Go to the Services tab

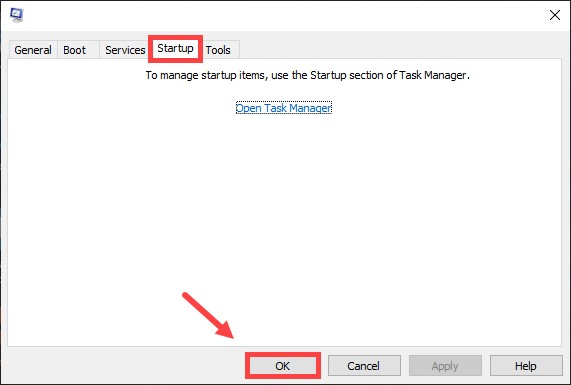pos(125,50)
